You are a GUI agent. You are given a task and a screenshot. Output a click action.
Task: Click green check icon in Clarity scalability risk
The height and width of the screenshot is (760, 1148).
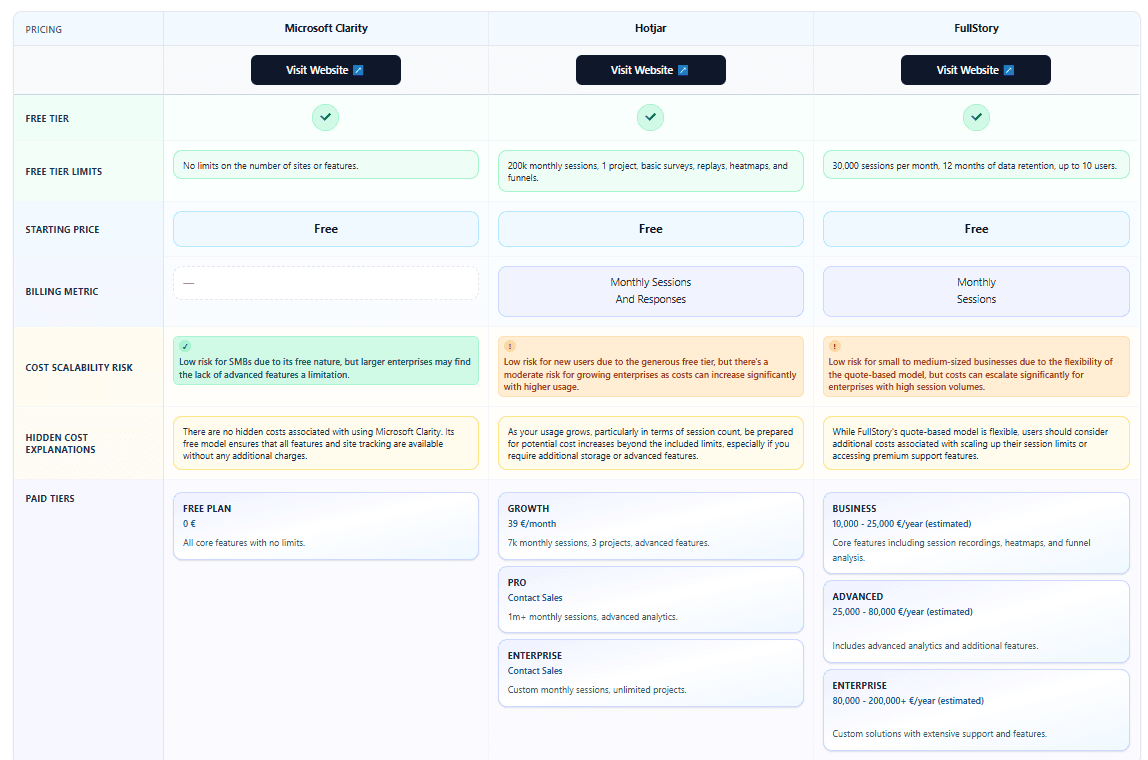click(x=185, y=346)
